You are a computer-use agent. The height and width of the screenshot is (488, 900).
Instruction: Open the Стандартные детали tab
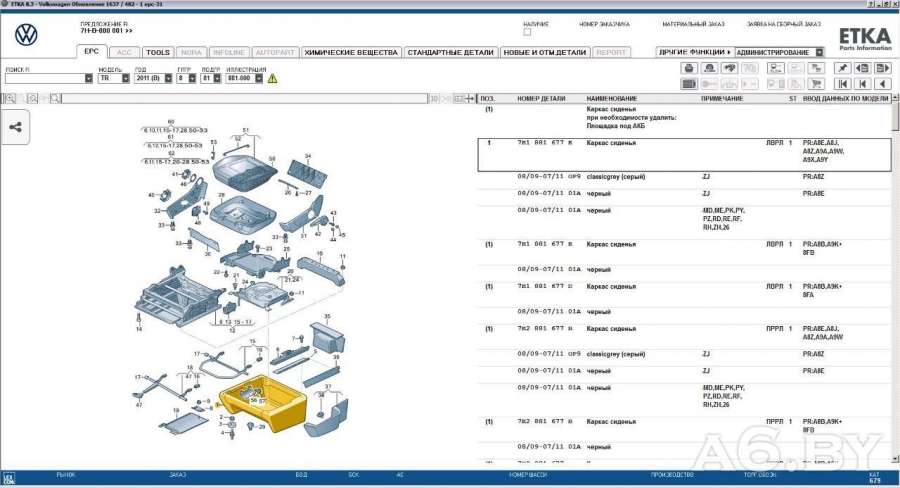[451, 52]
